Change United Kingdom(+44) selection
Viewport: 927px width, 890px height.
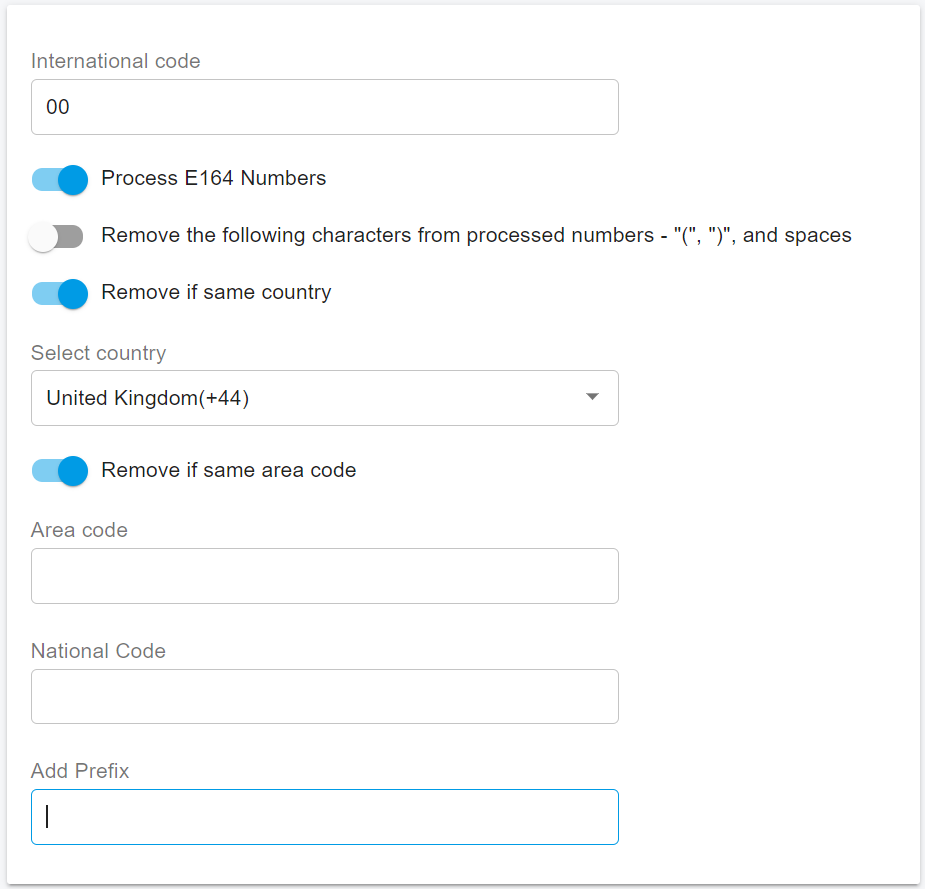tap(325, 398)
